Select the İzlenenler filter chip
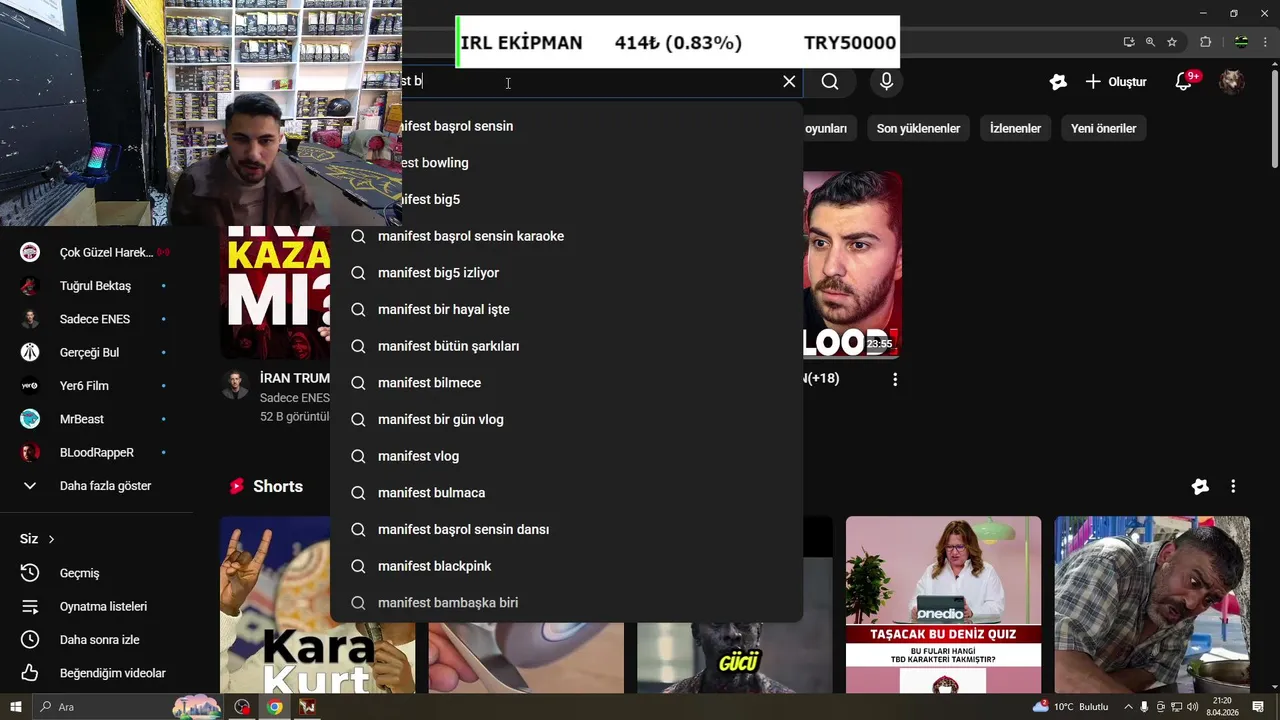The width and height of the screenshot is (1280, 720). click(x=1015, y=128)
